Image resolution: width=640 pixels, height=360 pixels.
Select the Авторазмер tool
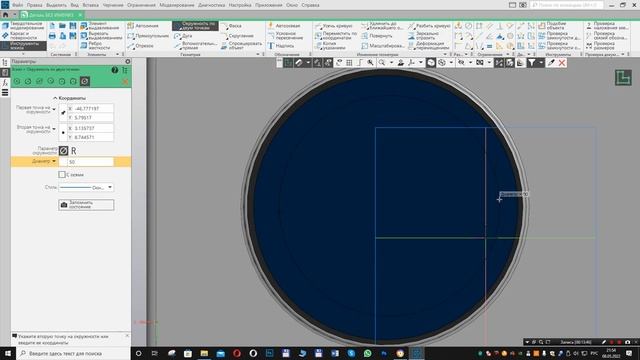click(x=284, y=26)
